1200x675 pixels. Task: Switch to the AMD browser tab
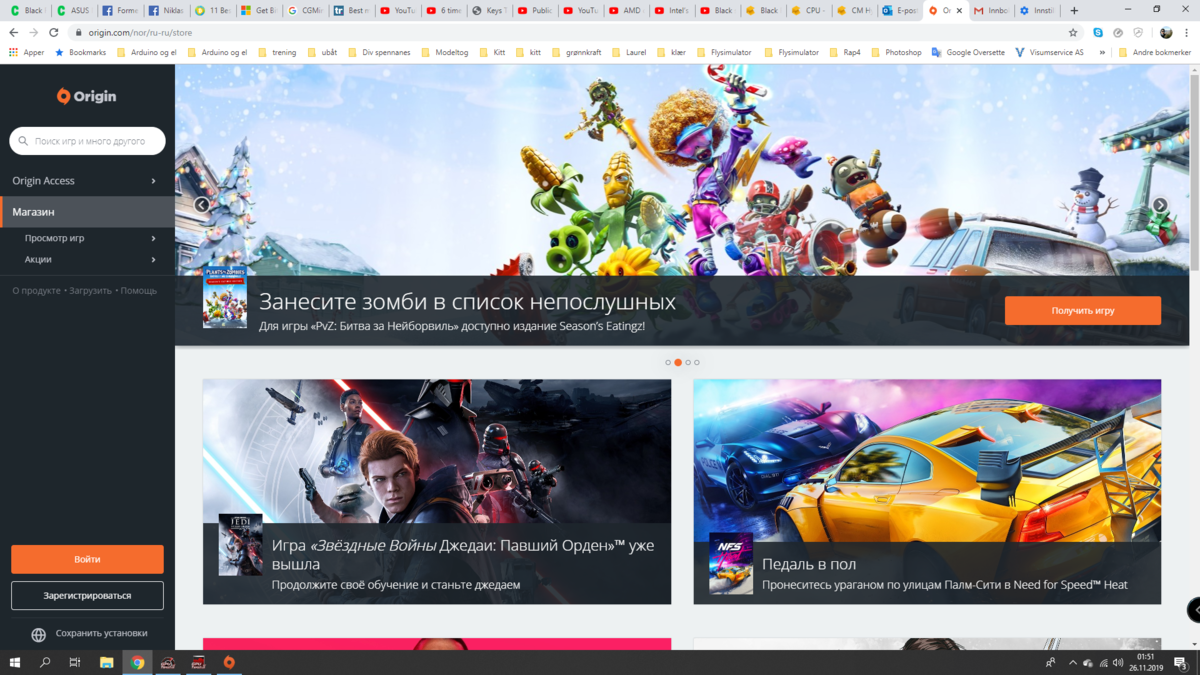click(626, 11)
